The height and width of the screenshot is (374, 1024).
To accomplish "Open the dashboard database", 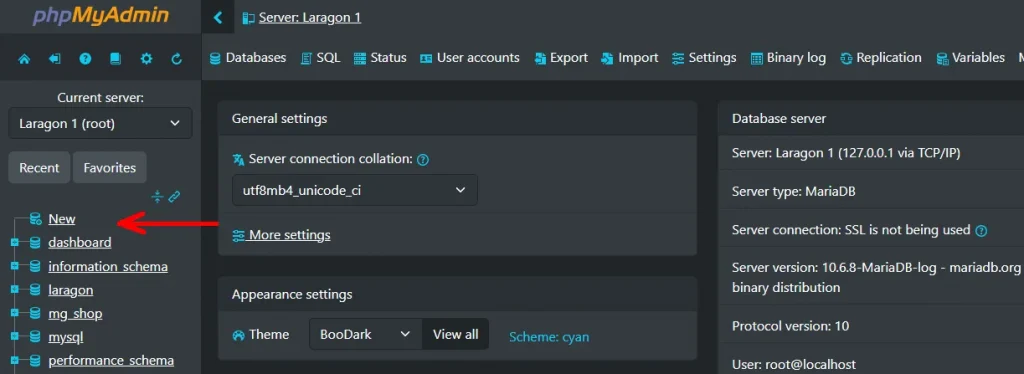I will pyautogui.click(x=80, y=243).
